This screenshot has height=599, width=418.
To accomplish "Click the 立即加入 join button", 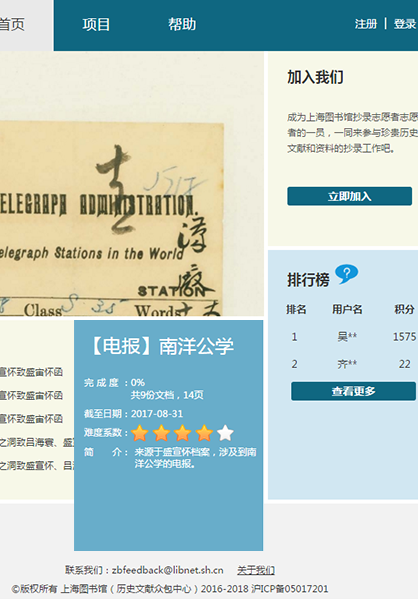I will tap(350, 196).
